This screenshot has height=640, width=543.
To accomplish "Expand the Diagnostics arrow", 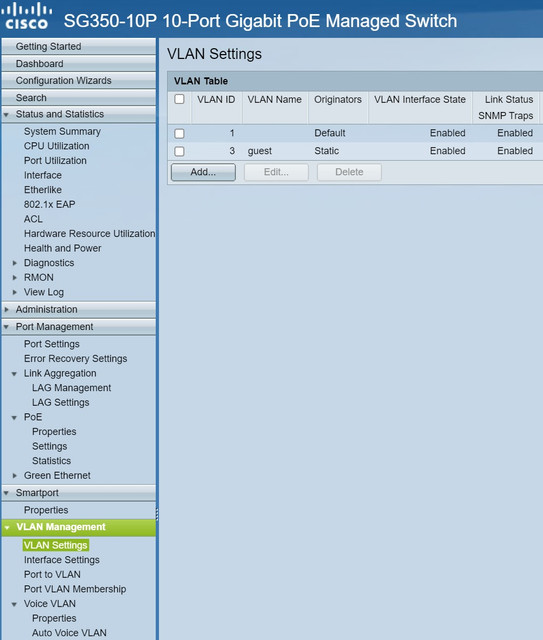I will coord(15,263).
